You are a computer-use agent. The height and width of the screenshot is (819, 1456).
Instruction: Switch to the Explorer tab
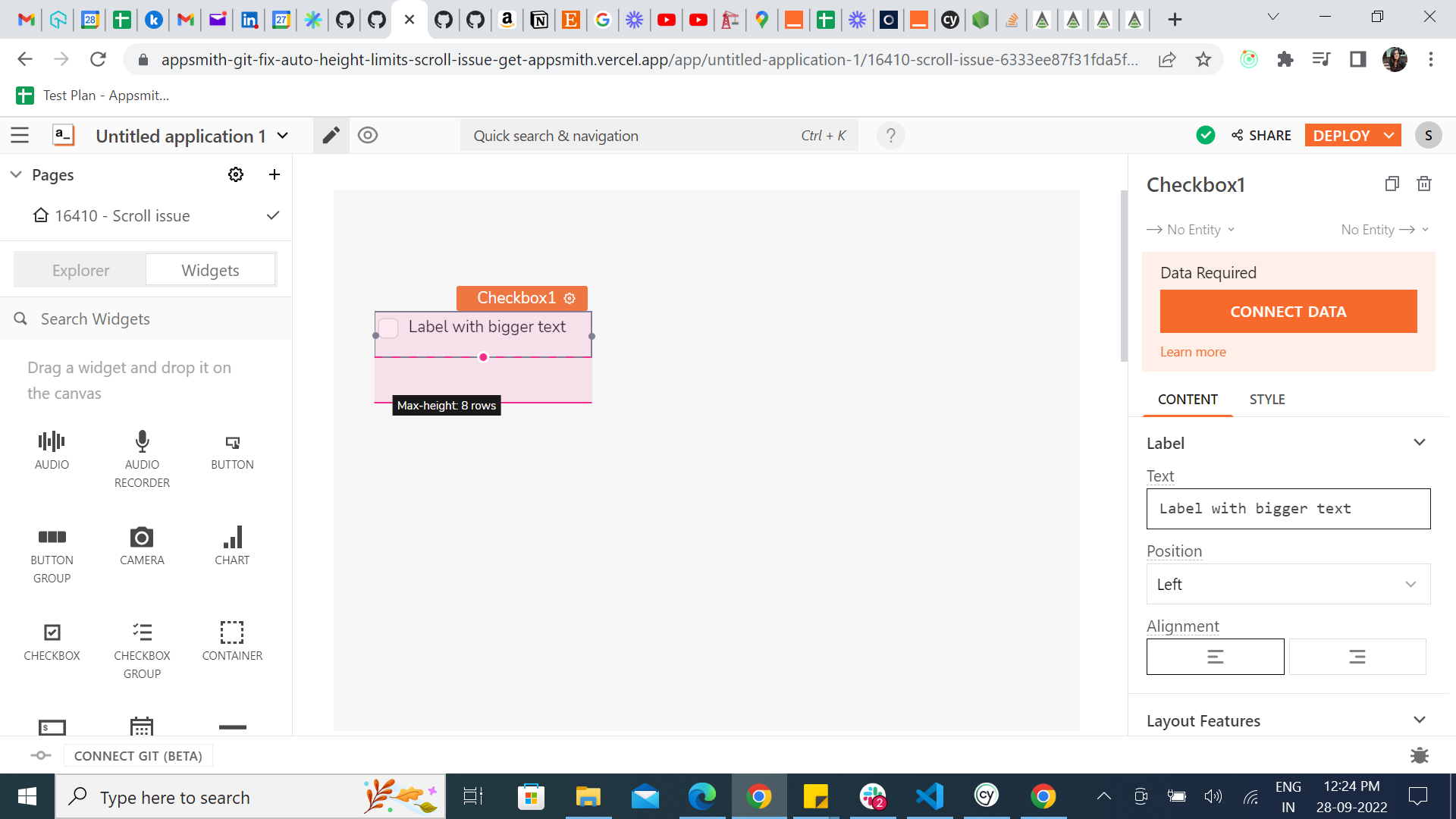(80, 271)
